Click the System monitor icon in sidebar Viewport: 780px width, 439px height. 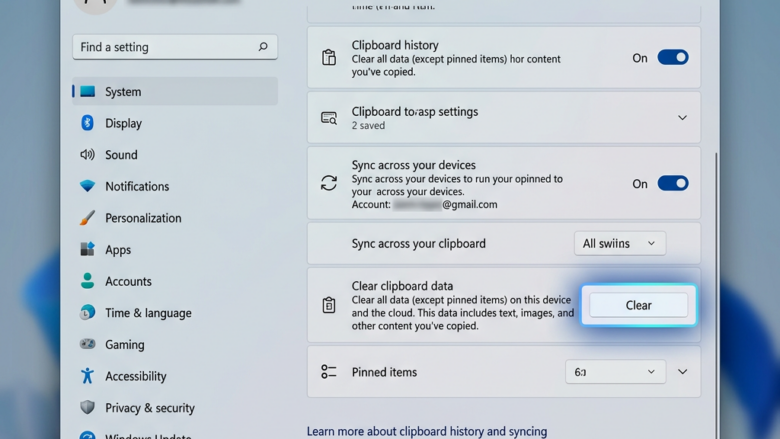pos(88,91)
